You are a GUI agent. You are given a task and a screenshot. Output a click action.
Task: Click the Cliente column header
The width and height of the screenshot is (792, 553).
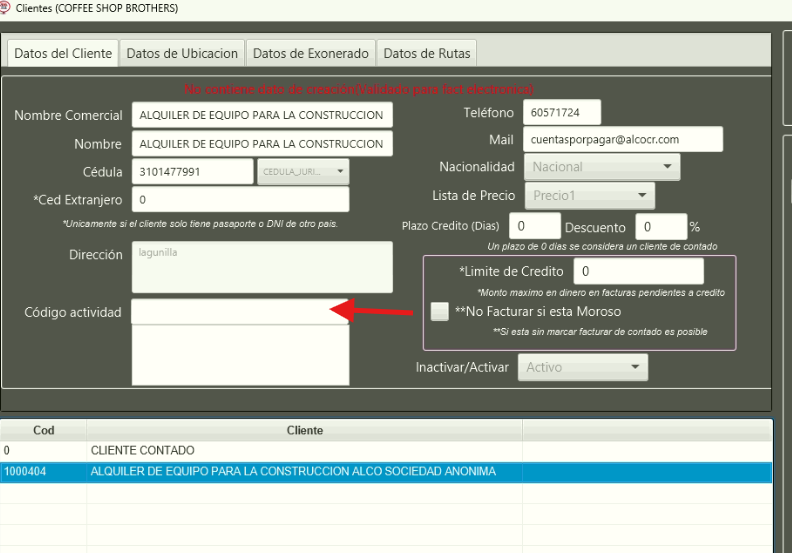point(304,430)
